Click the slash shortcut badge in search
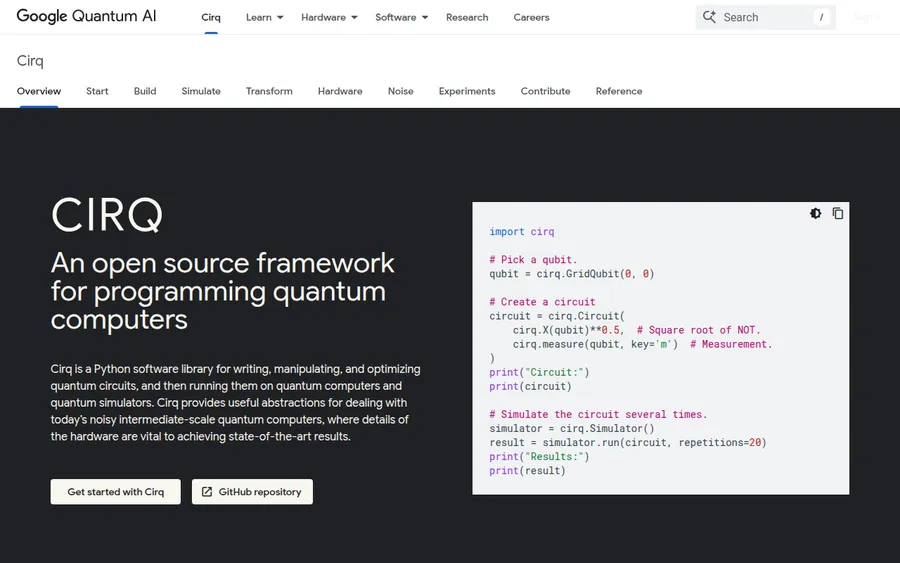The image size is (900, 563). click(821, 17)
